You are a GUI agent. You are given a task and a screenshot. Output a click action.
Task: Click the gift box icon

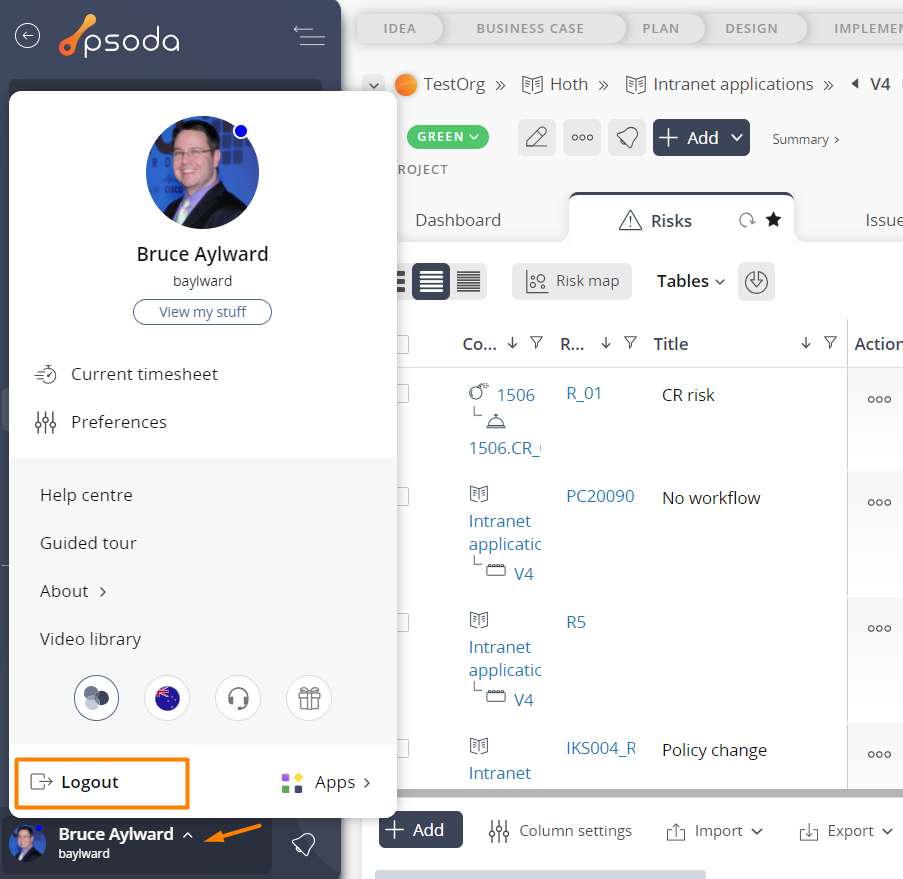(x=309, y=698)
